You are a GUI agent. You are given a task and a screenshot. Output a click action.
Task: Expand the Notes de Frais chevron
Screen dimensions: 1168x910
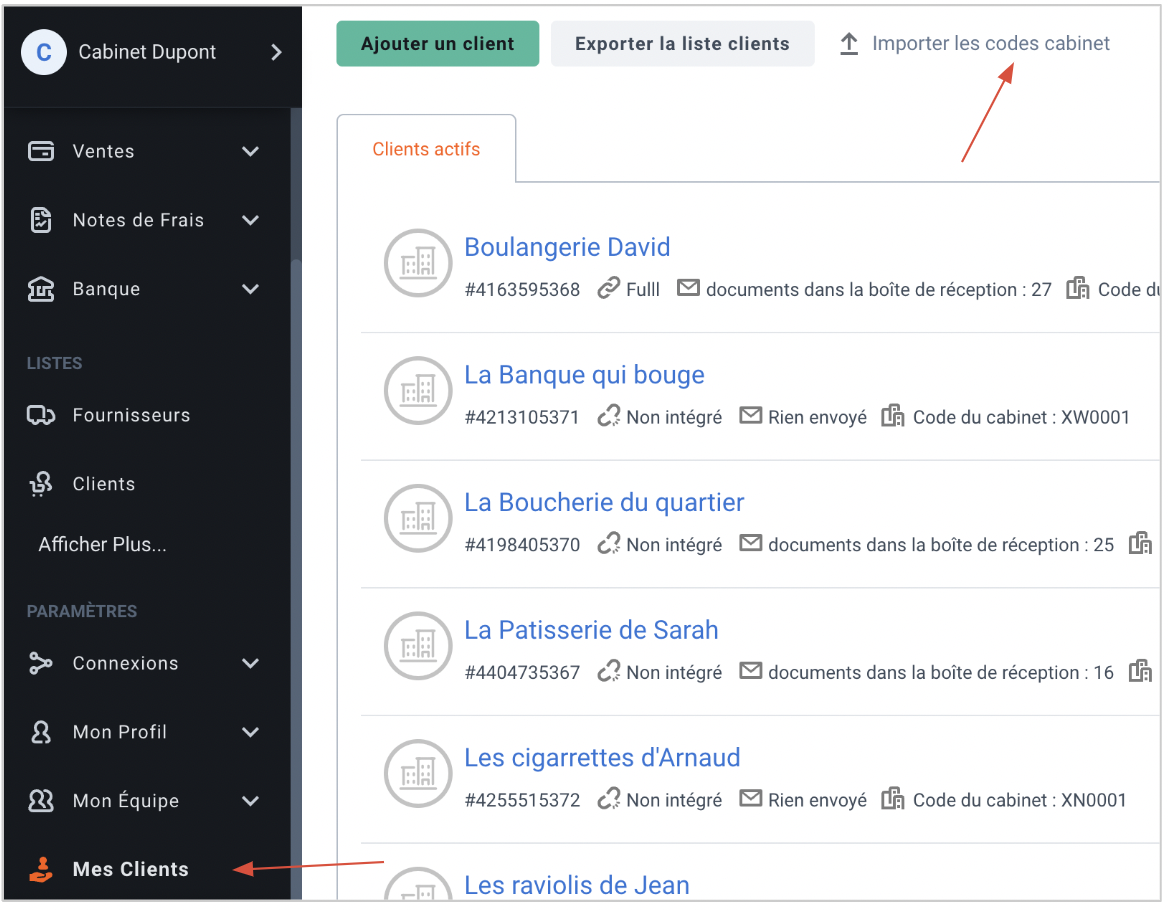(251, 220)
